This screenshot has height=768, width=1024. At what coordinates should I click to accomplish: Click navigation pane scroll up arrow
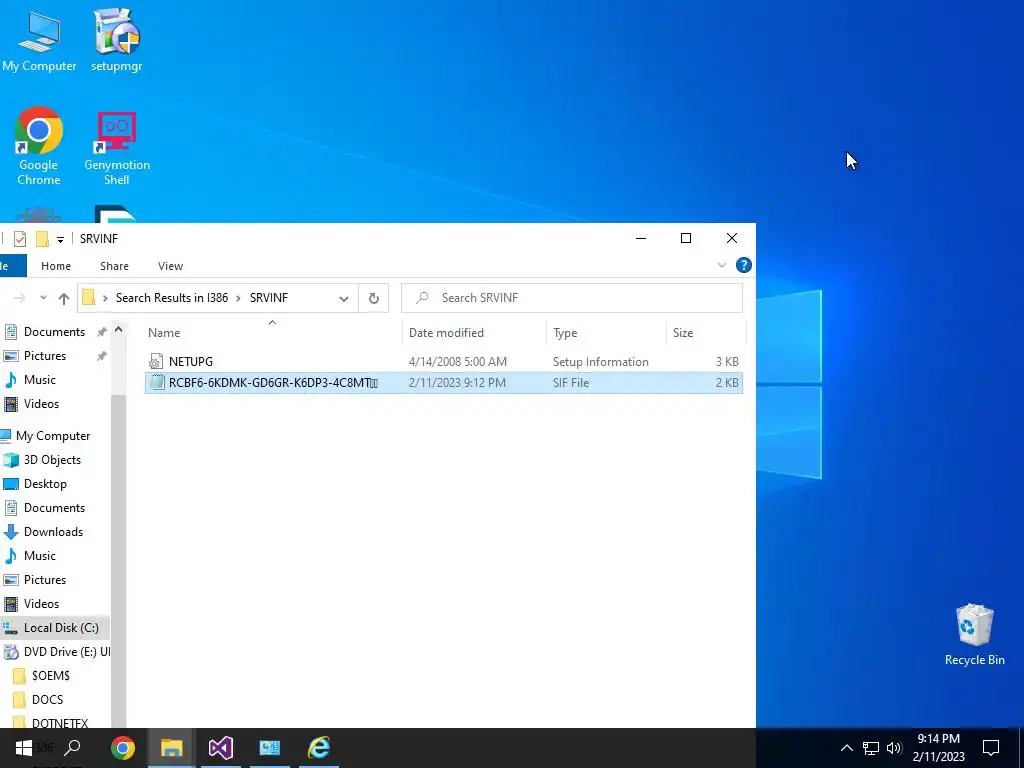coord(118,330)
